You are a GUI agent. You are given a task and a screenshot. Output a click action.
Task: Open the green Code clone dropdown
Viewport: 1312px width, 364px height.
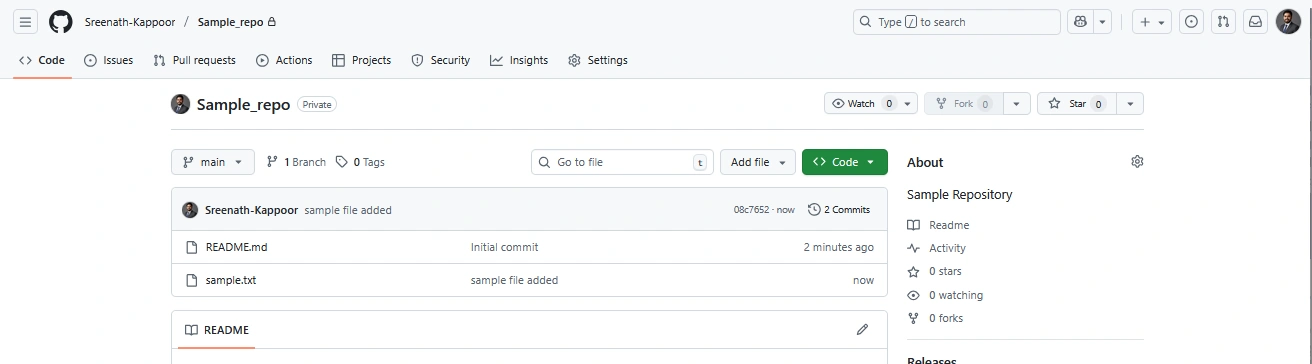pyautogui.click(x=845, y=162)
